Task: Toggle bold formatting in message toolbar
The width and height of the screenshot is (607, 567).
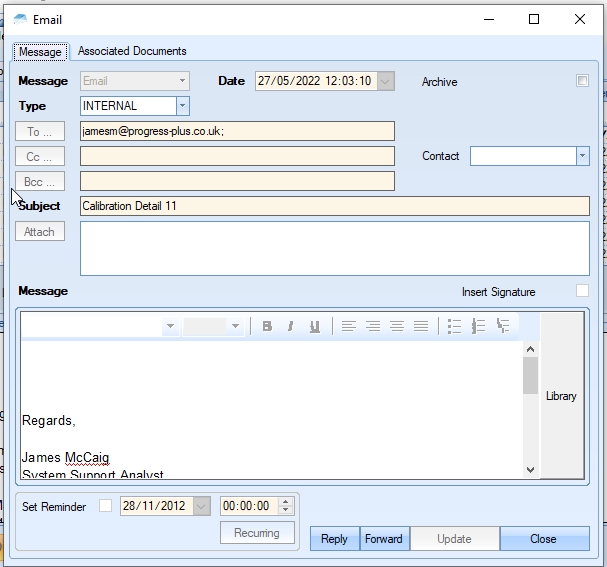Action: (x=267, y=326)
